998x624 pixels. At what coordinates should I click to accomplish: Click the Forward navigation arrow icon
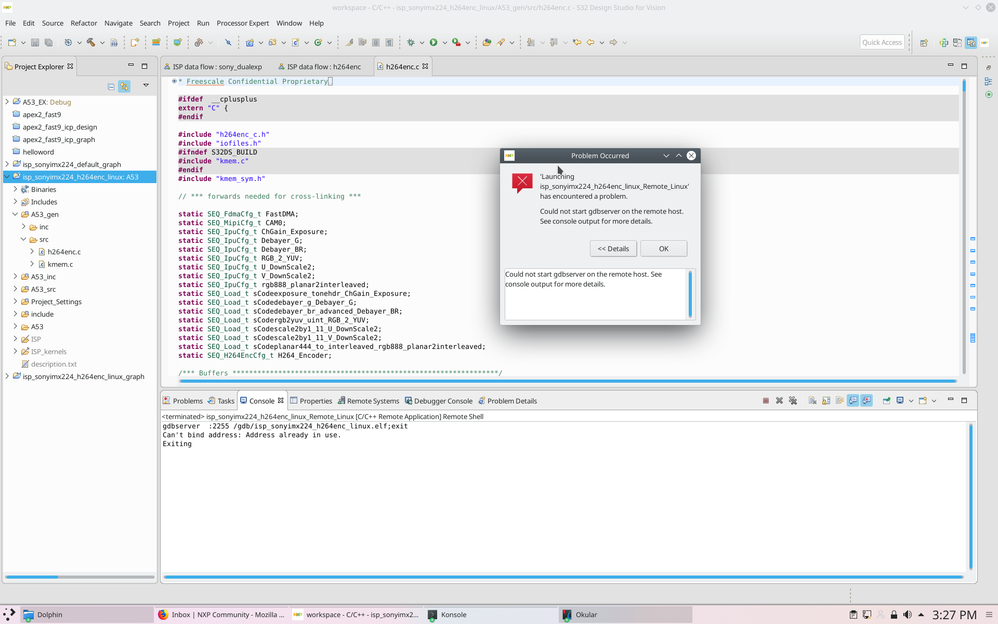click(x=614, y=43)
